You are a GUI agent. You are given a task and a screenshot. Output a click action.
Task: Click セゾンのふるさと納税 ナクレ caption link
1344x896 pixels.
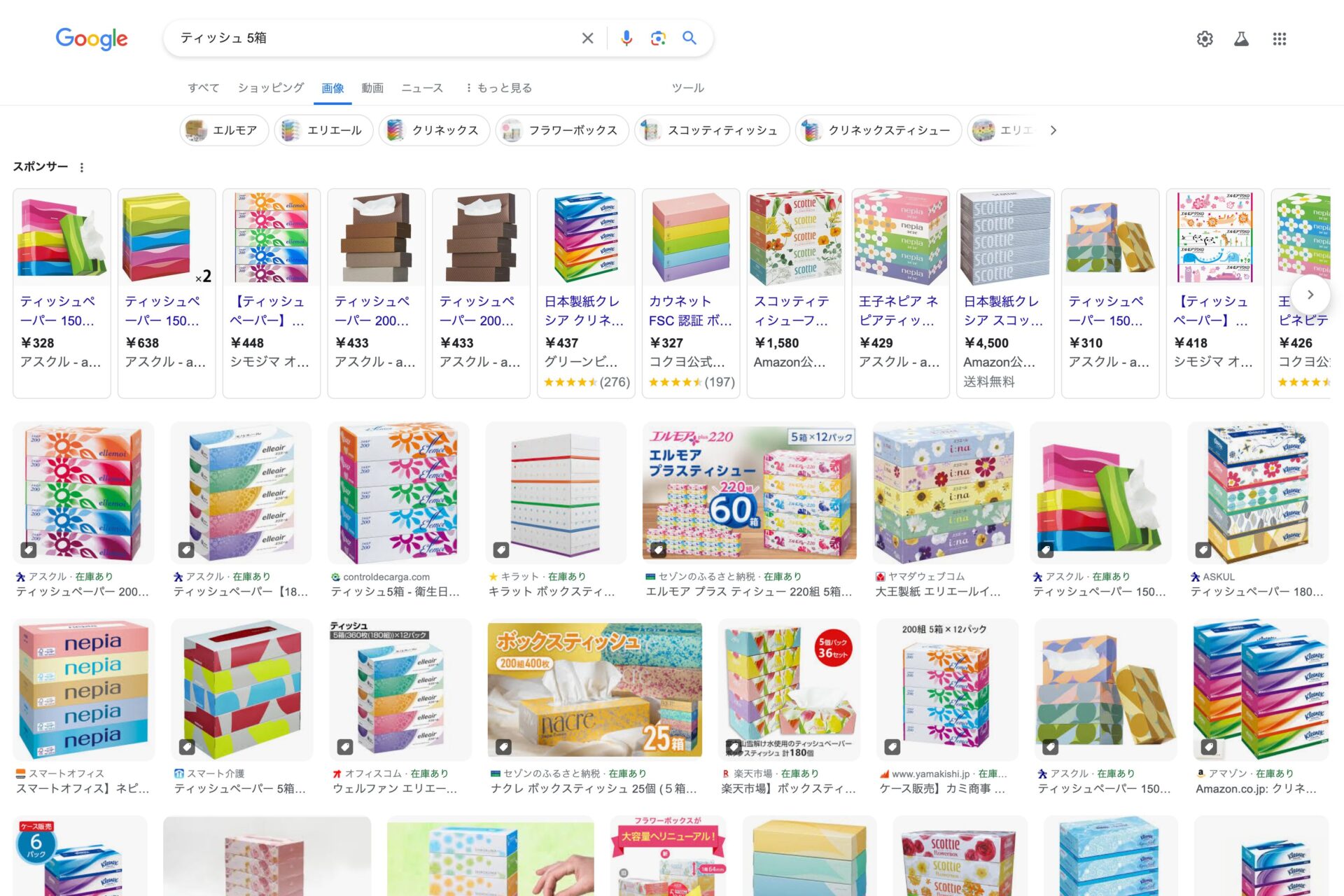(x=594, y=789)
